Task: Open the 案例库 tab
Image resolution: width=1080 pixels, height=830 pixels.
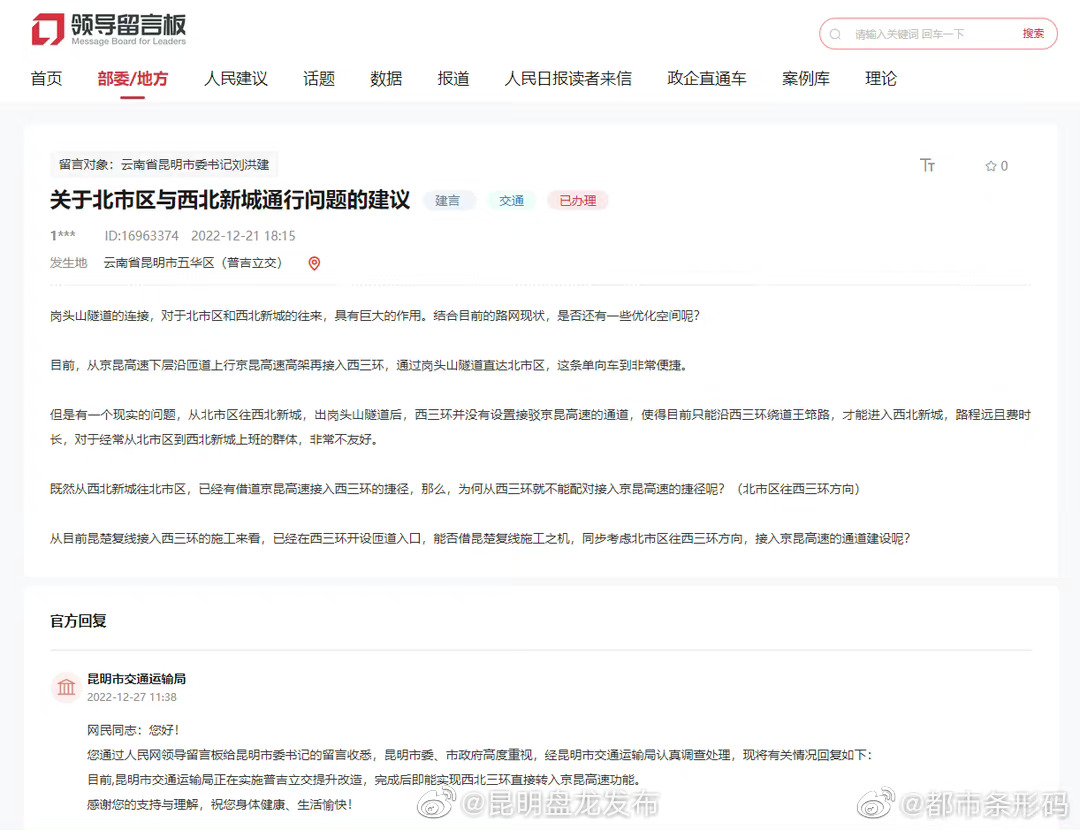Action: pyautogui.click(x=805, y=79)
